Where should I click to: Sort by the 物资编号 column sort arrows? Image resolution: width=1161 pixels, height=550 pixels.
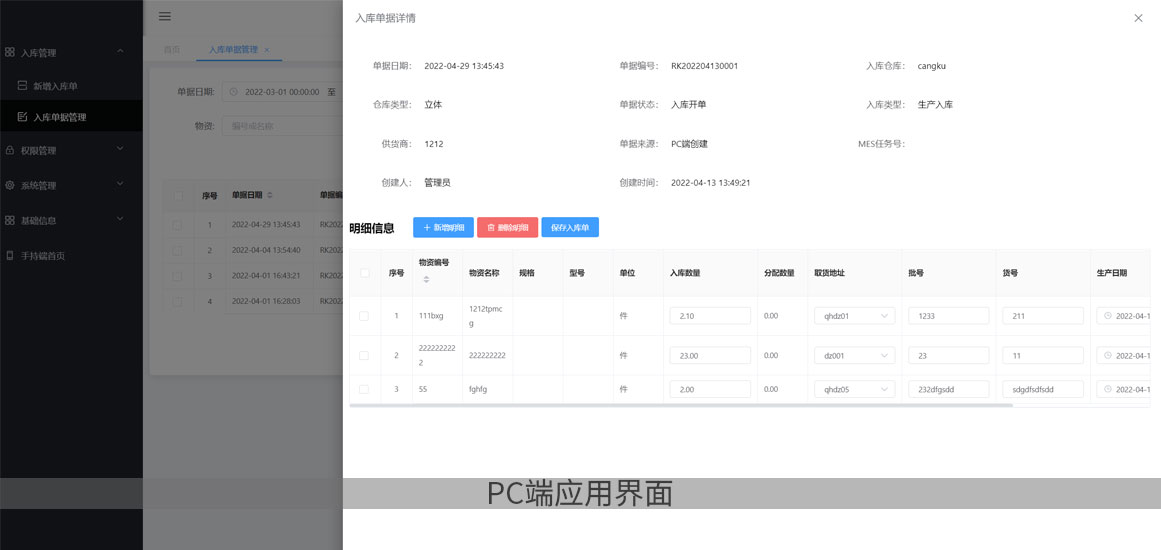click(426, 279)
